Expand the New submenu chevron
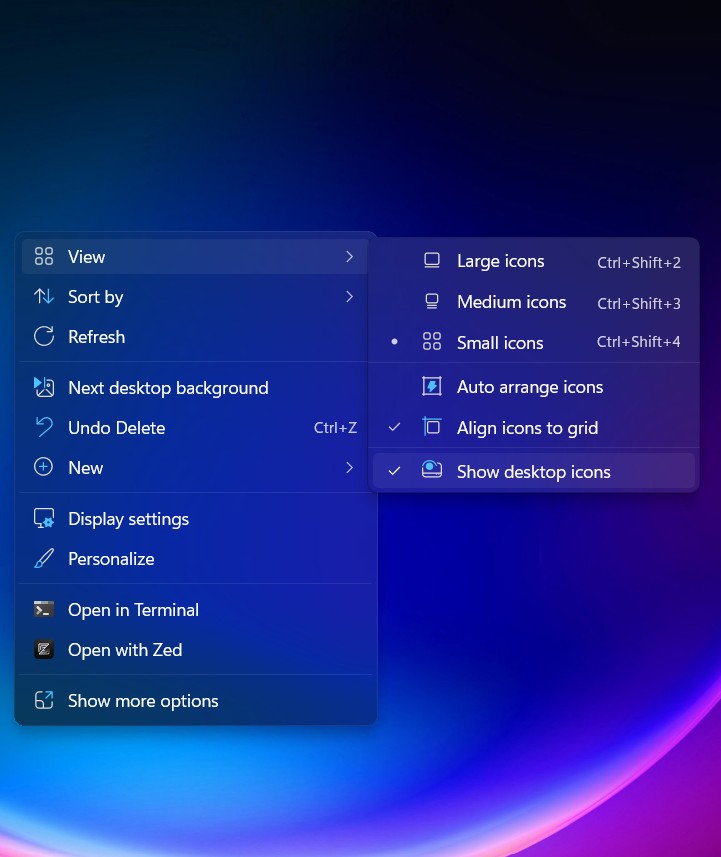Viewport: 721px width, 857px height. pos(350,467)
